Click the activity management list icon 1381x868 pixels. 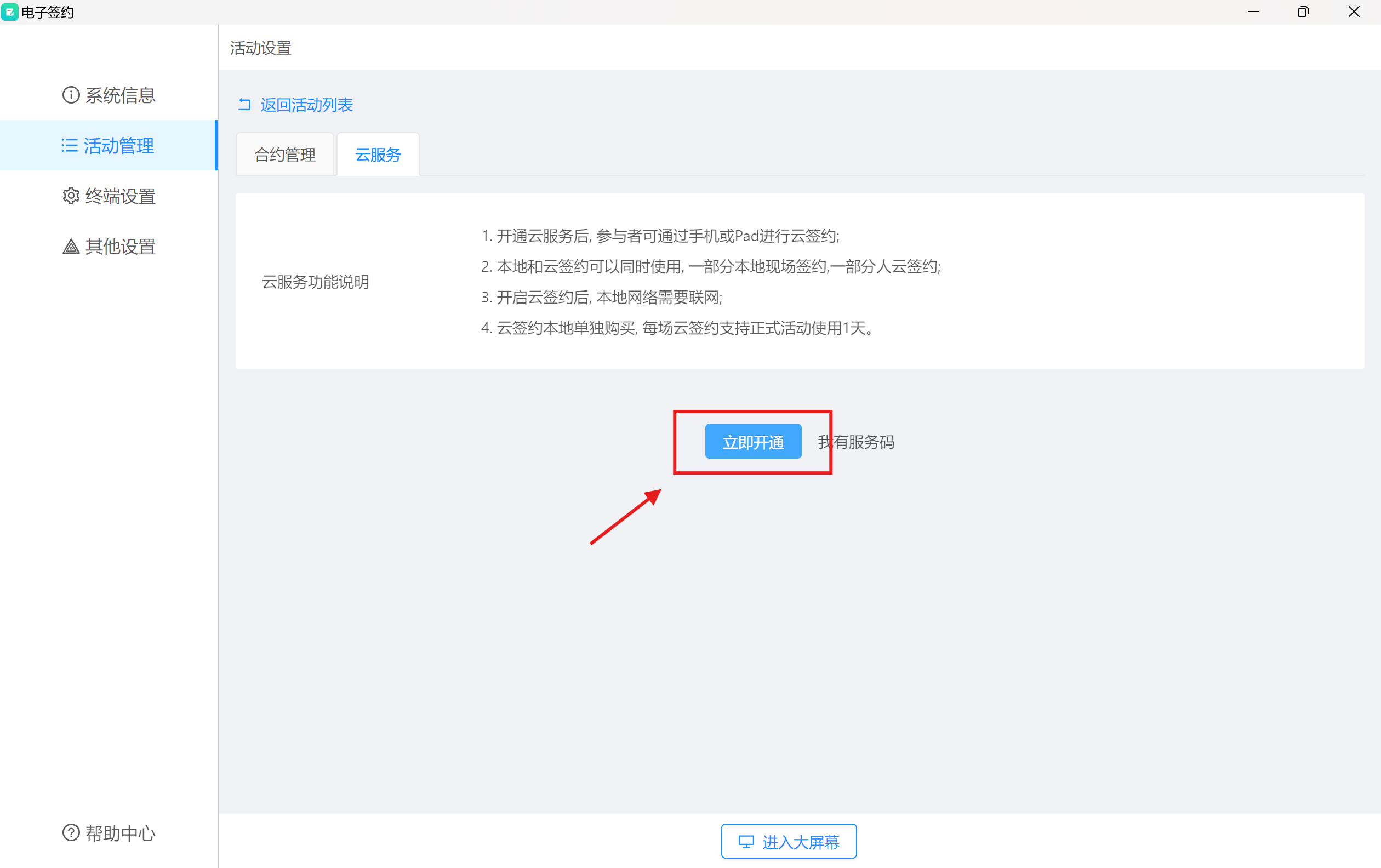pyautogui.click(x=70, y=146)
